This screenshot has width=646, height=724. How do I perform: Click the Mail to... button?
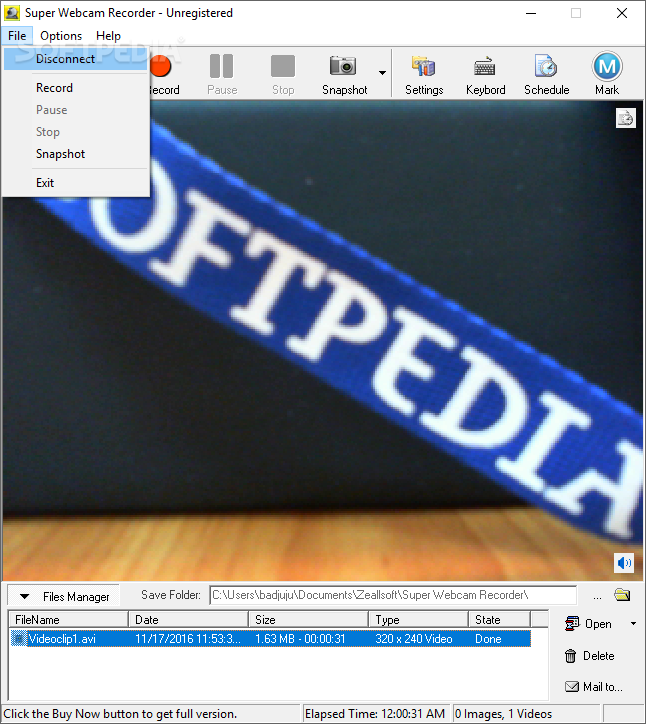click(594, 687)
